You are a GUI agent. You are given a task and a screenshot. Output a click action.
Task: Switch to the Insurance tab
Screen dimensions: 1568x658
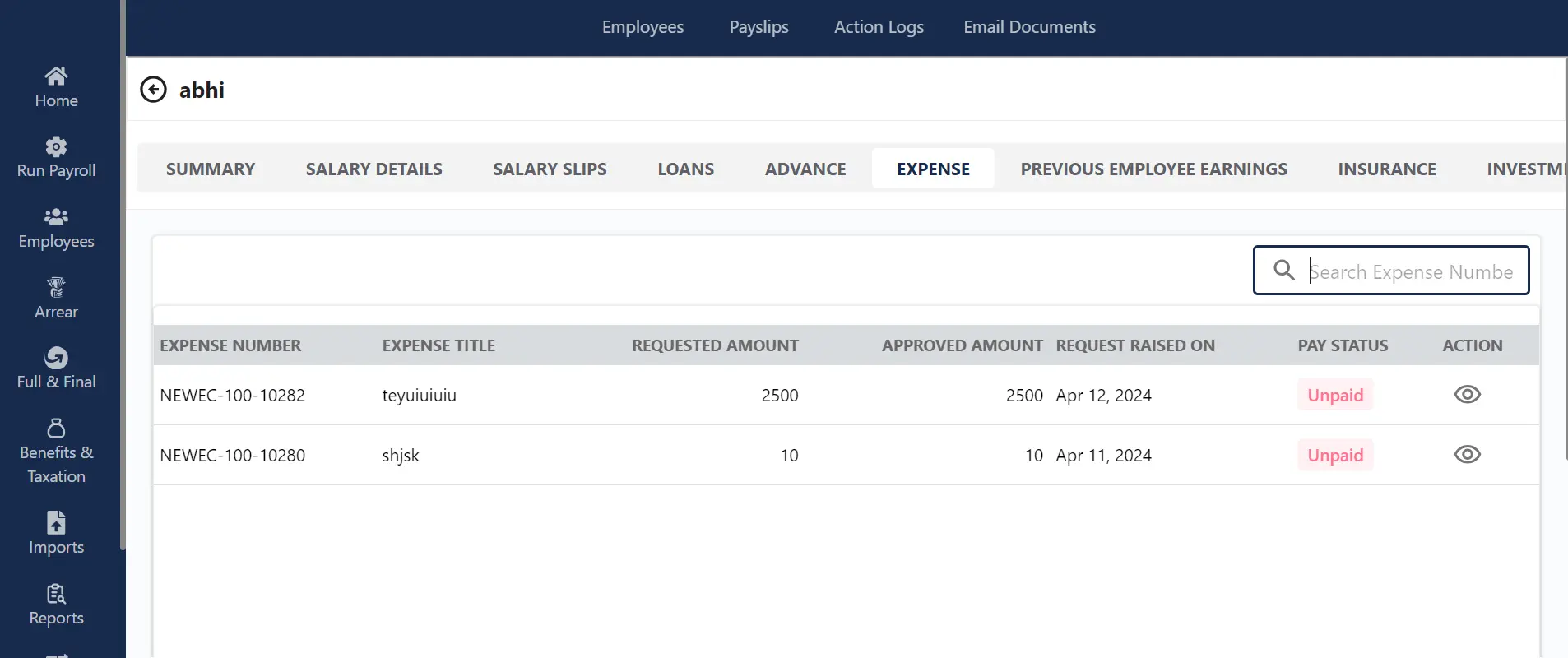1386,169
